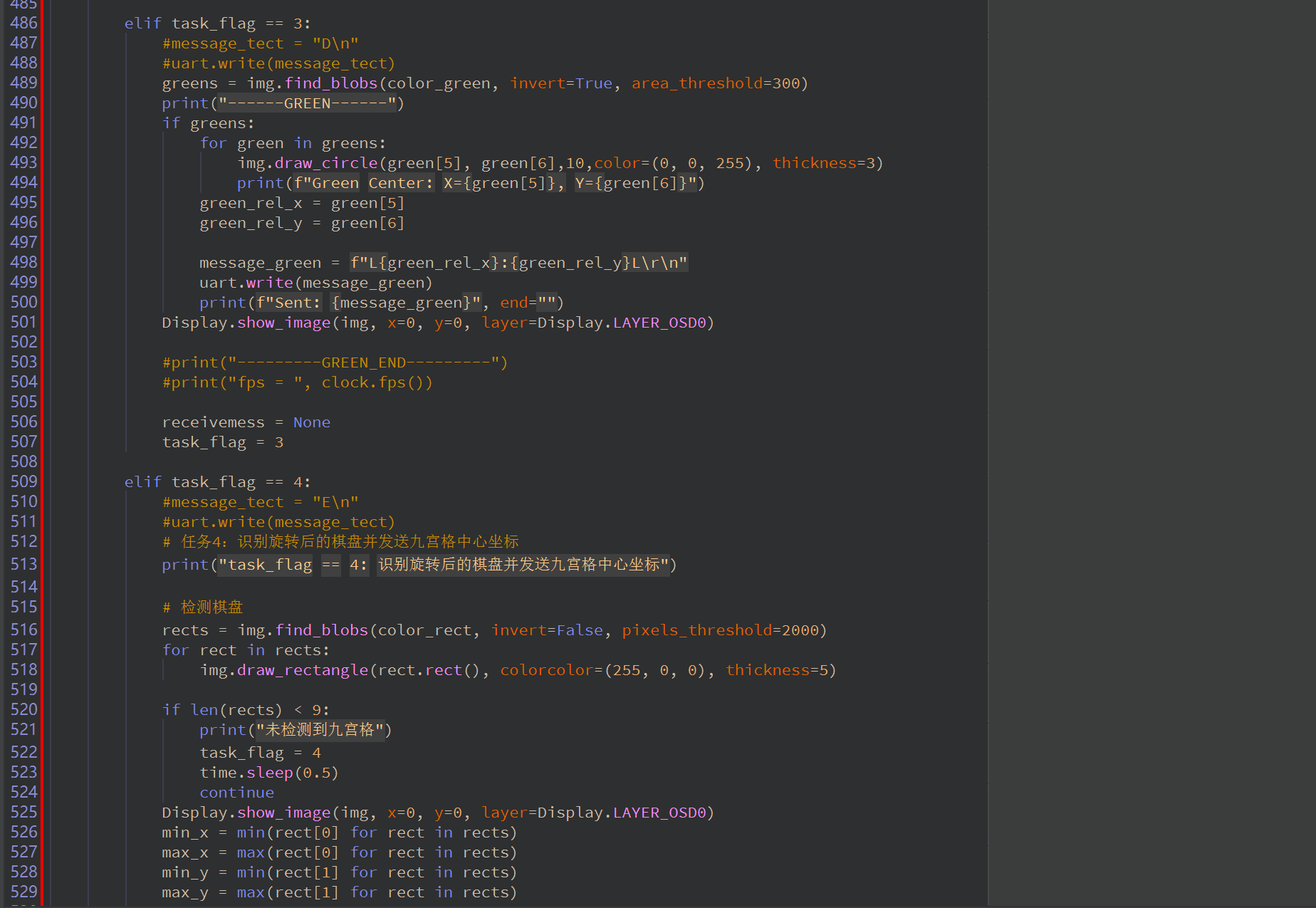
Task: Select line number 520 in the gutter
Action: point(23,710)
